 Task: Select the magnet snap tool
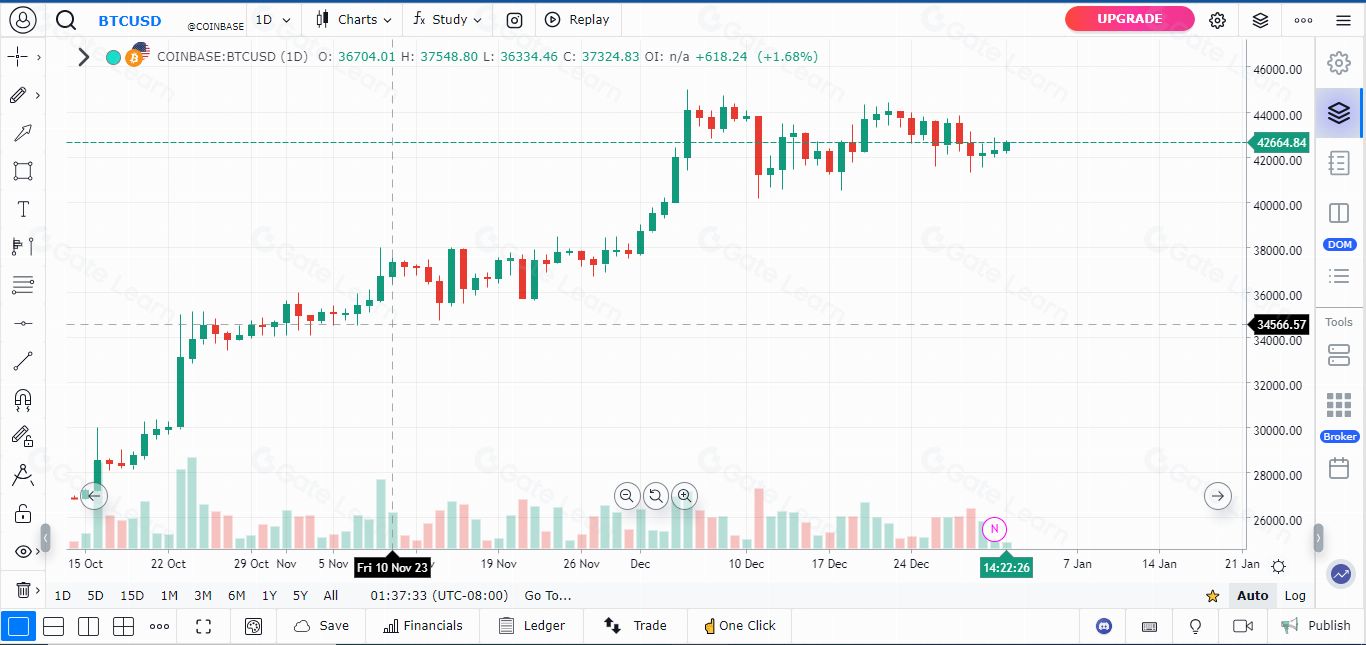click(22, 400)
